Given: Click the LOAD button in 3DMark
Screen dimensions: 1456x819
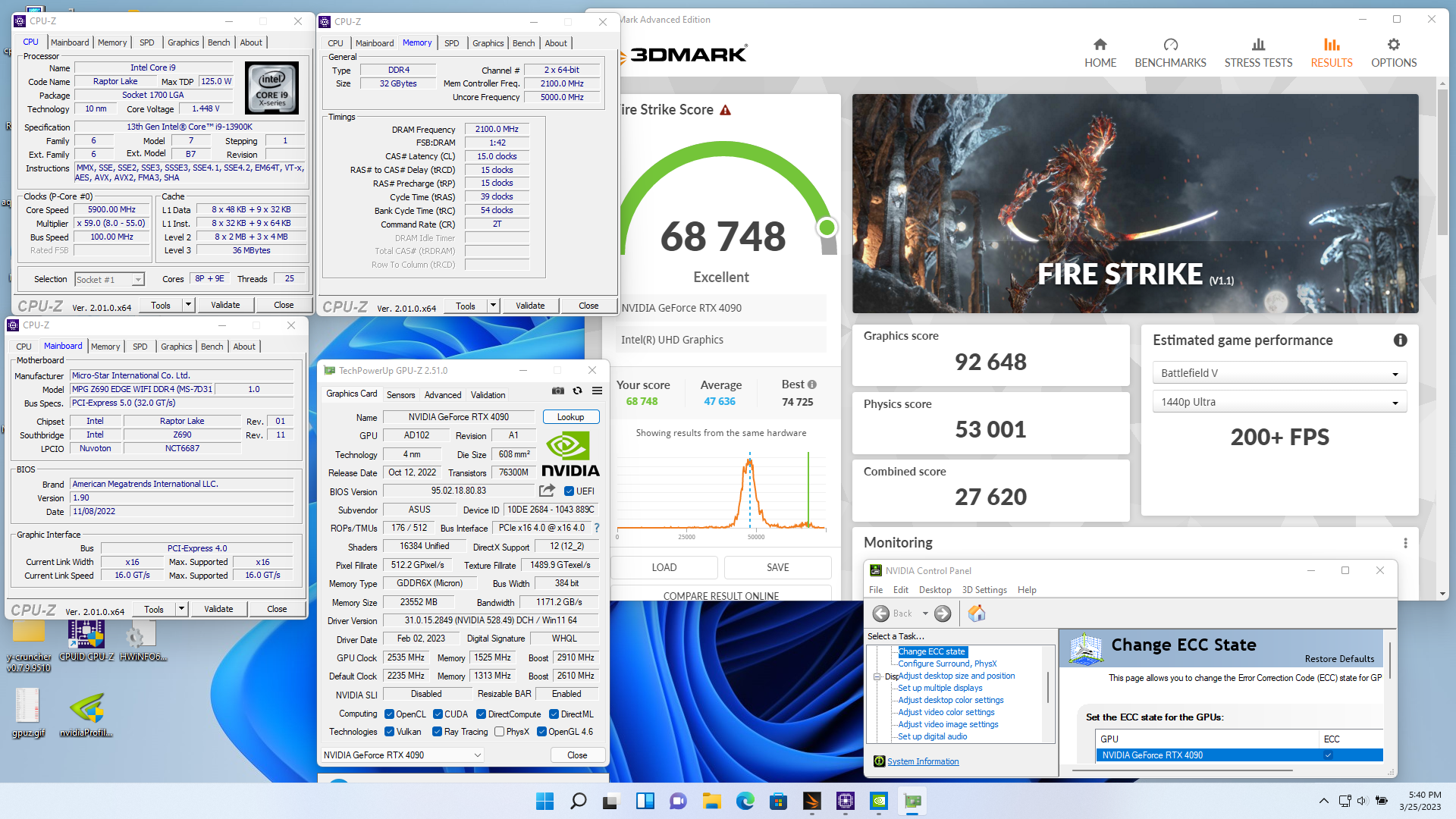Looking at the screenshot, I should (x=664, y=567).
